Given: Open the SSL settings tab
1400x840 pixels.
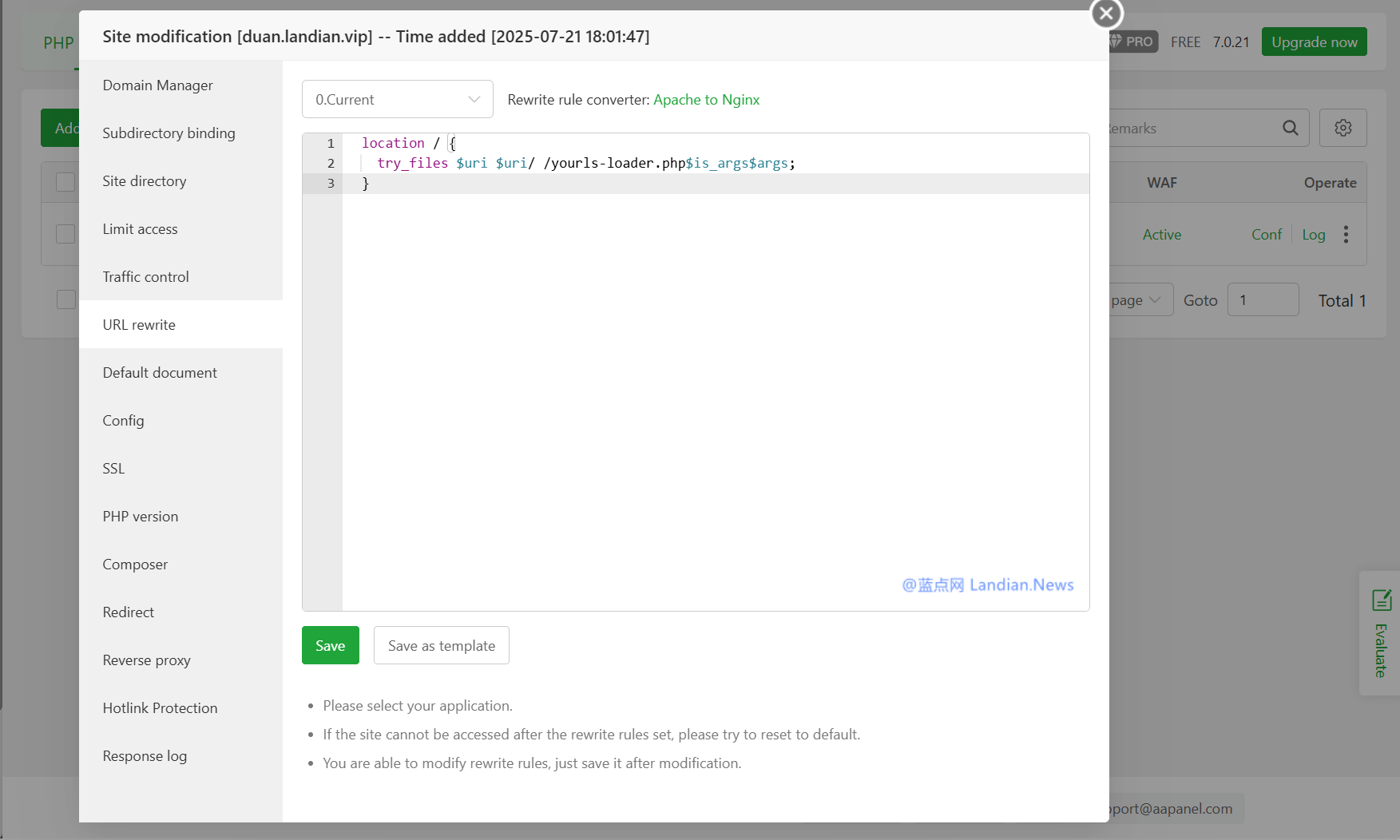Looking at the screenshot, I should (x=113, y=469).
